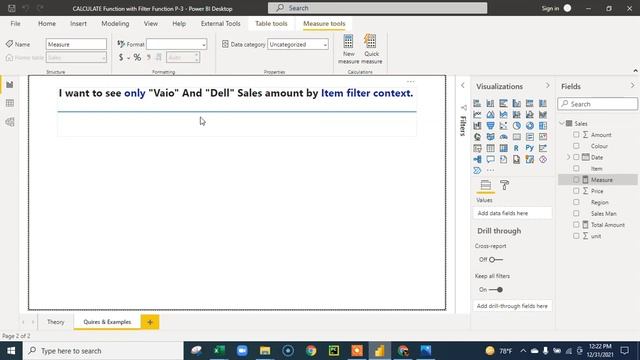Collapse the Fields pane chevron
Viewport: 640px width, 360px height.
[x=632, y=86]
